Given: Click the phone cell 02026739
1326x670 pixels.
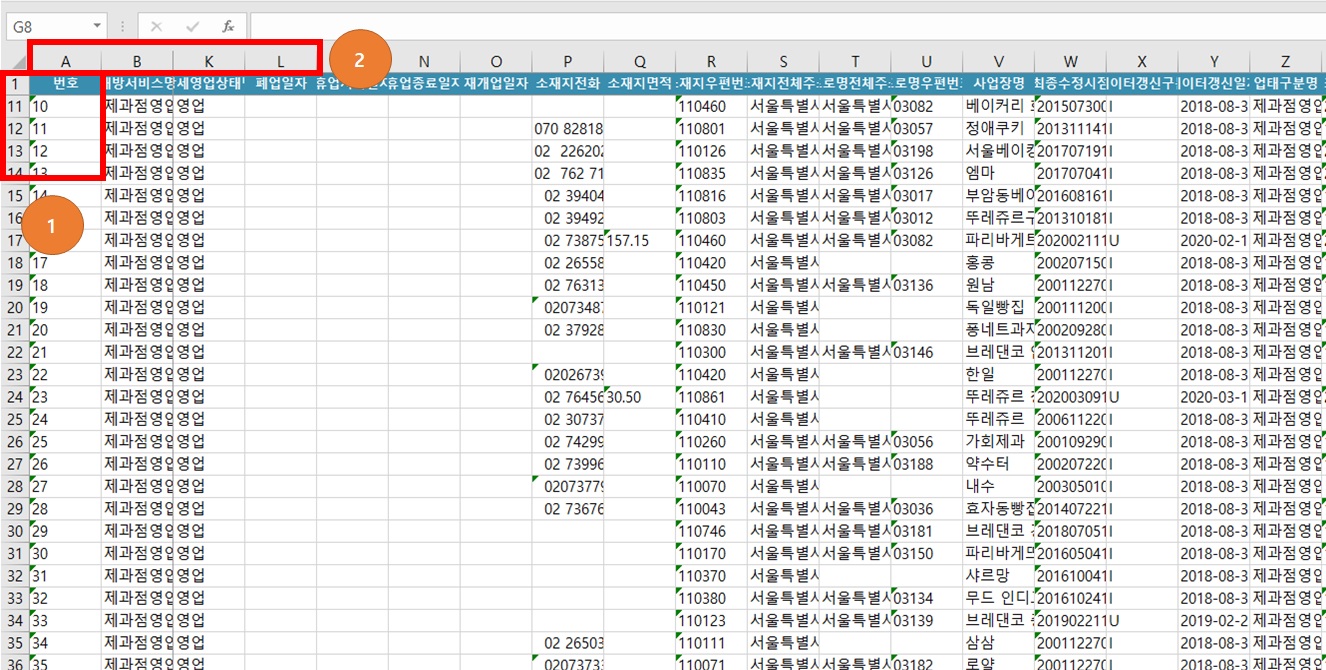Looking at the screenshot, I should tap(568, 374).
